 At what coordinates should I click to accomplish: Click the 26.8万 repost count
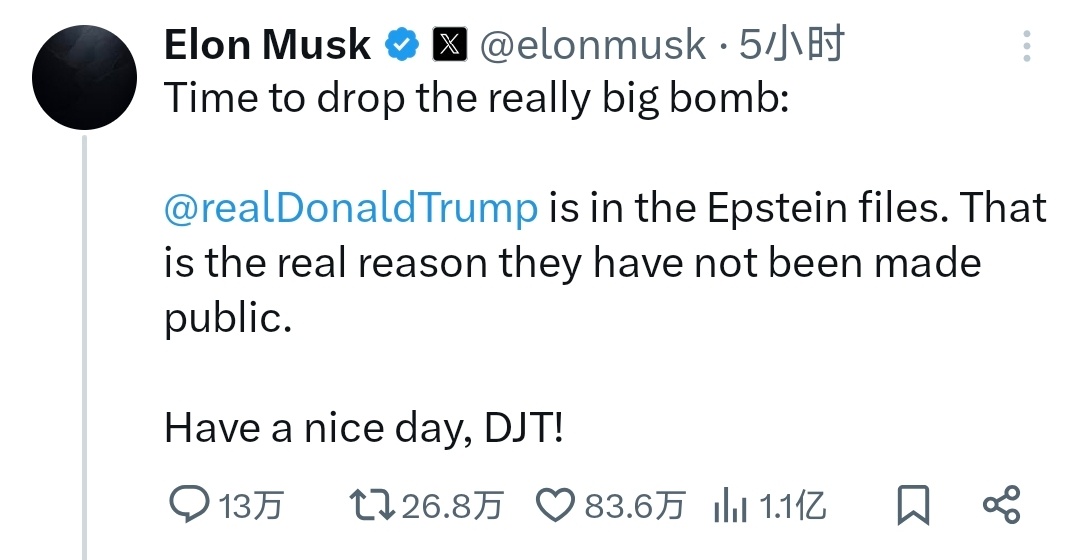point(453,506)
